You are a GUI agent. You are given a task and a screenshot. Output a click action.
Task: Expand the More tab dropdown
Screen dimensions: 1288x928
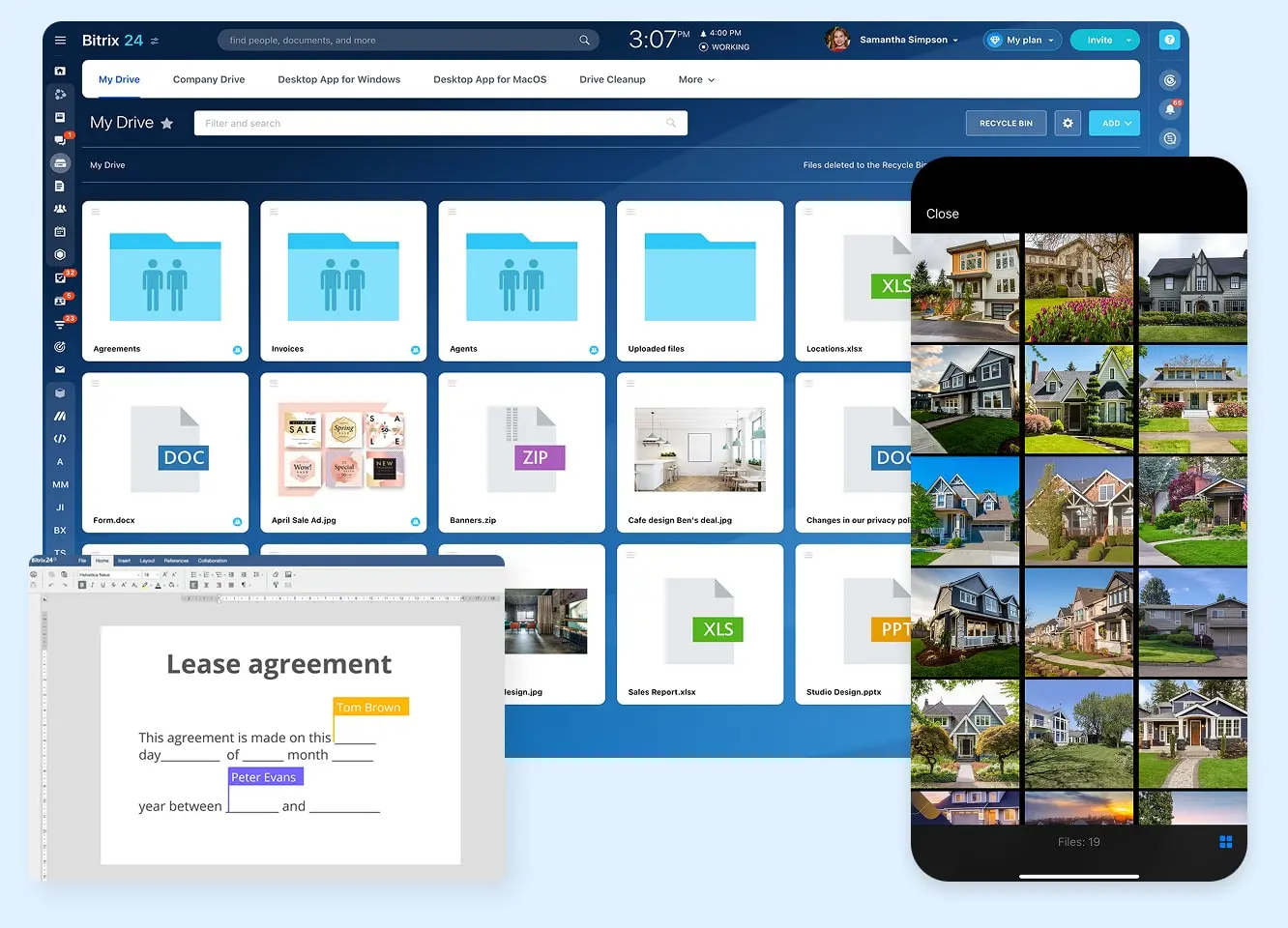click(696, 80)
